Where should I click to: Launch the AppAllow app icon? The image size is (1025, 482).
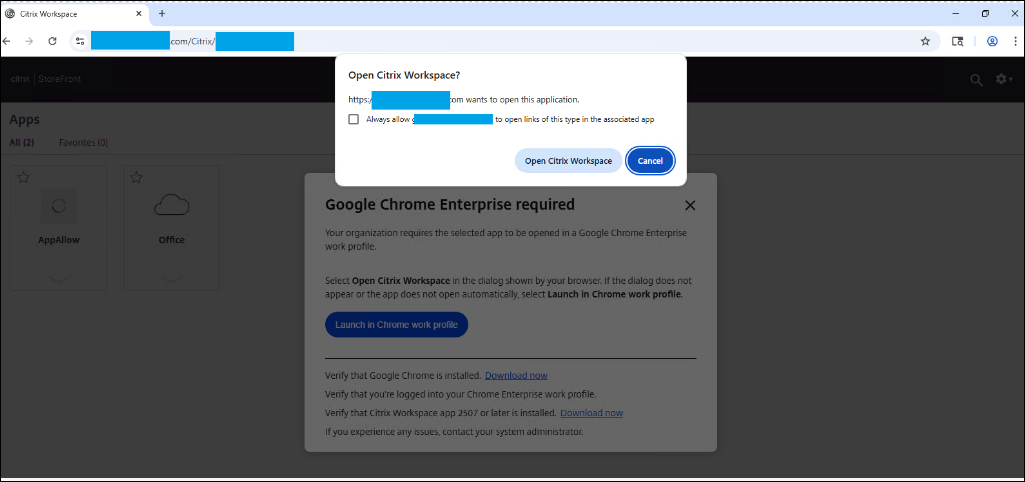point(59,206)
